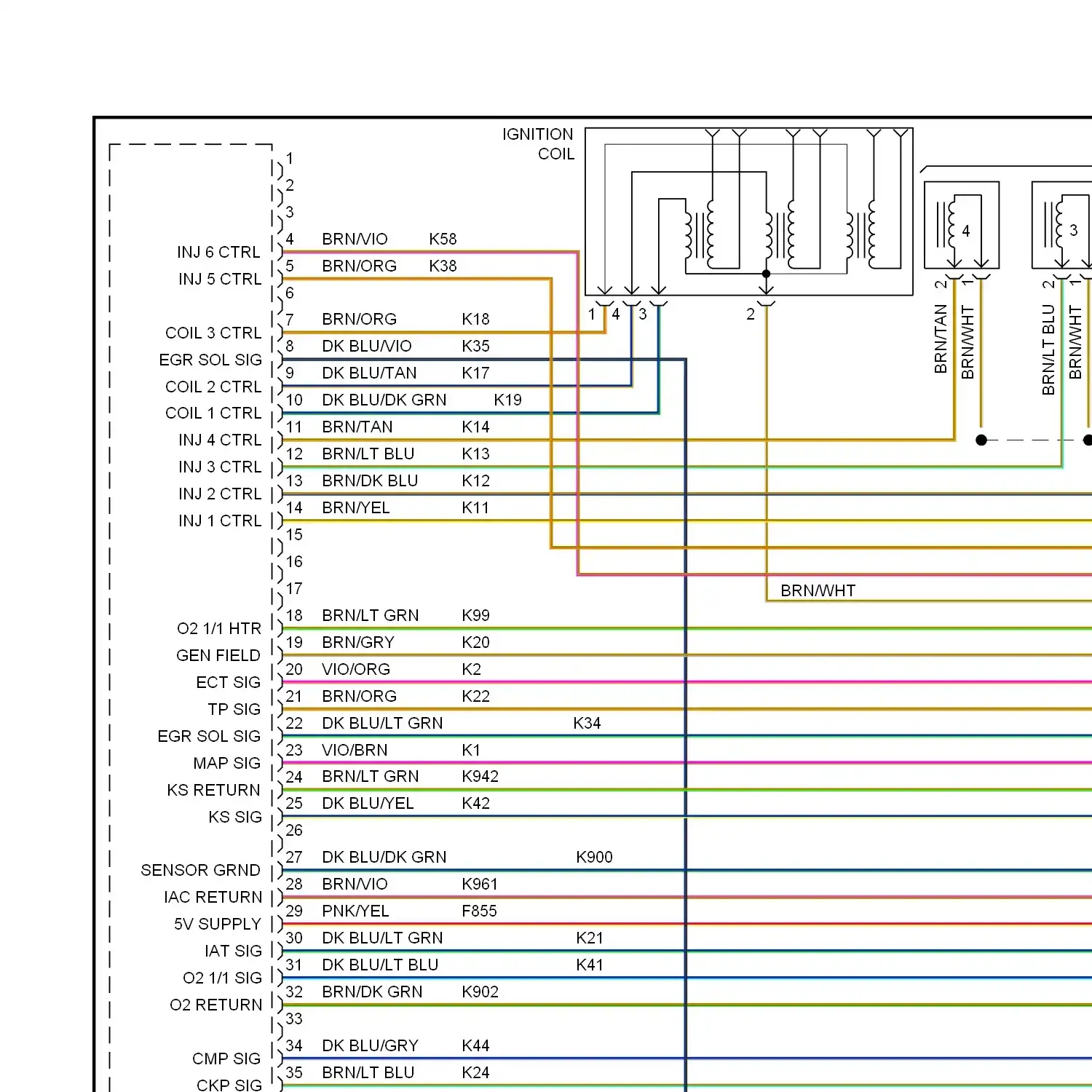
Task: Click circuit code K38
Action: coord(443,266)
